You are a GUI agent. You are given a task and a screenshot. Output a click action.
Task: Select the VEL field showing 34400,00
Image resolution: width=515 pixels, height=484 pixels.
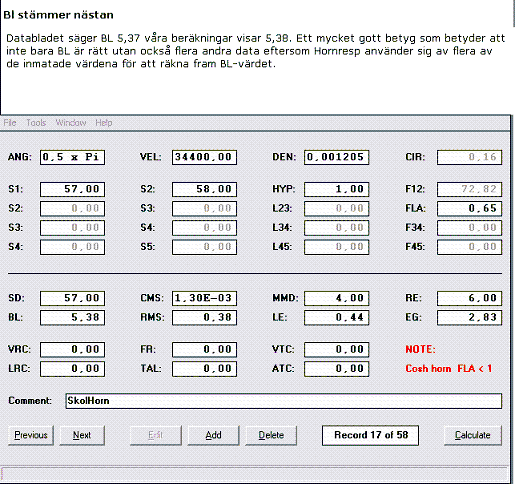point(204,157)
